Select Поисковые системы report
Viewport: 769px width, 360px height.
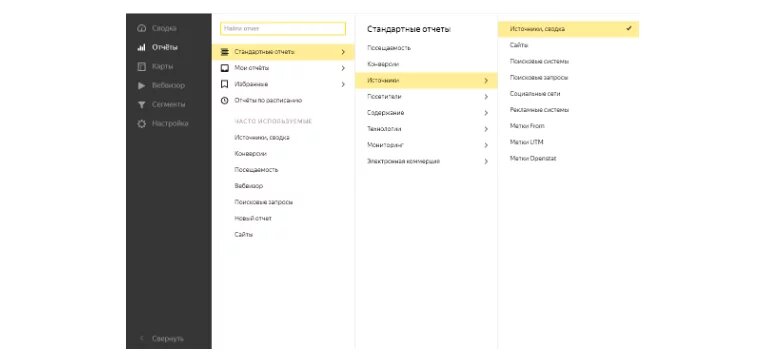click(x=539, y=62)
